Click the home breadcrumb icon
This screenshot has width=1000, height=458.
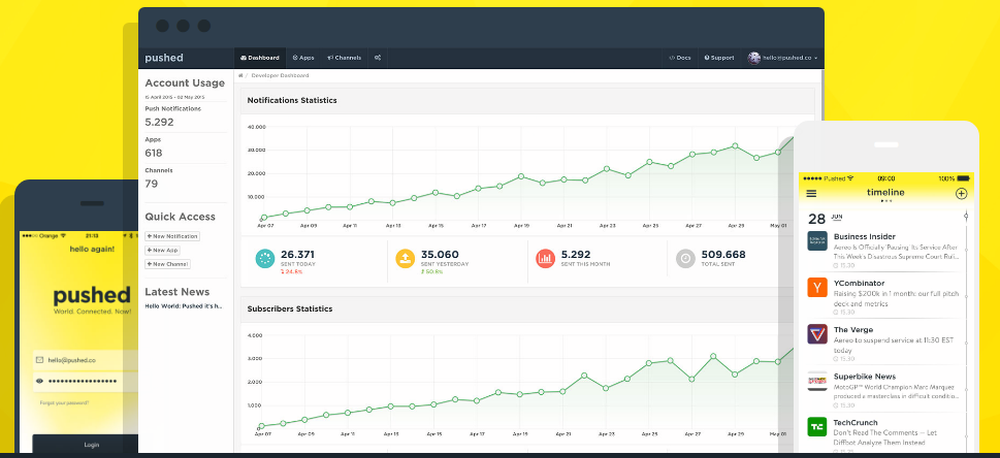[x=240, y=75]
